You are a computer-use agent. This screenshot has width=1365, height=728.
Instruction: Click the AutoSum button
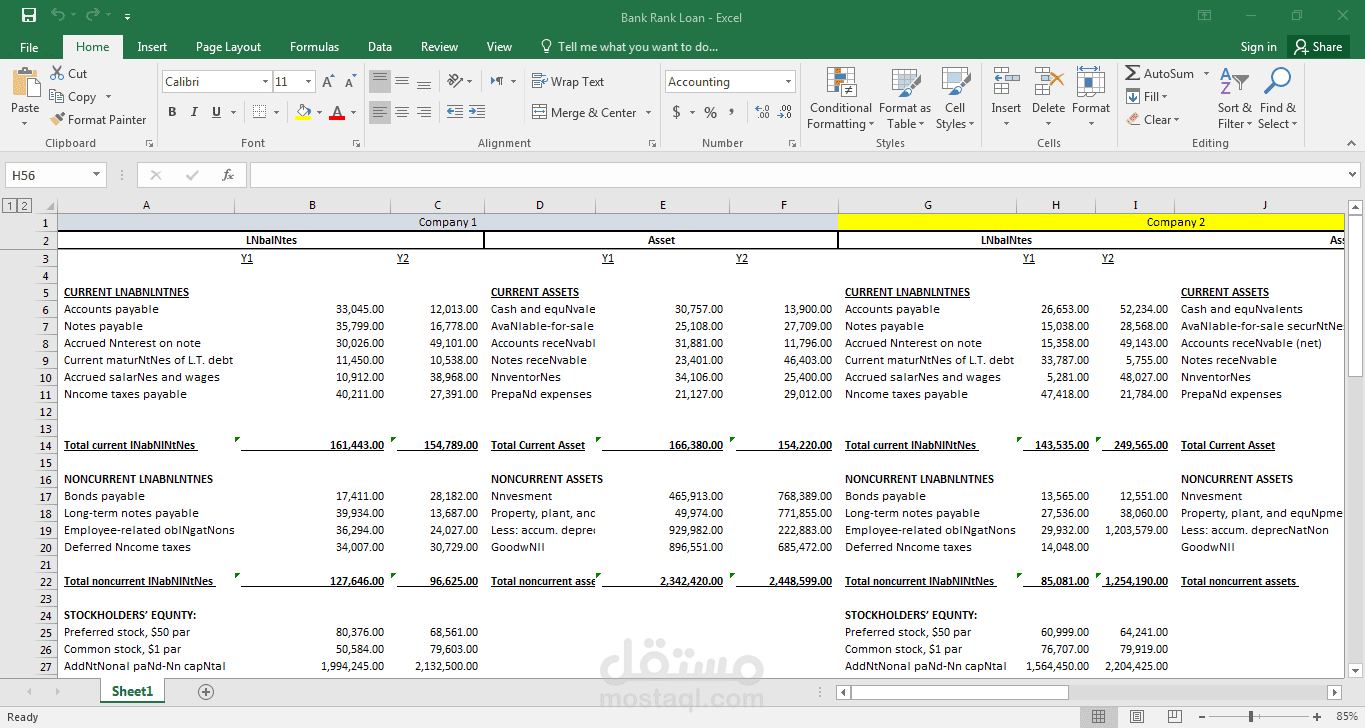(x=1159, y=73)
